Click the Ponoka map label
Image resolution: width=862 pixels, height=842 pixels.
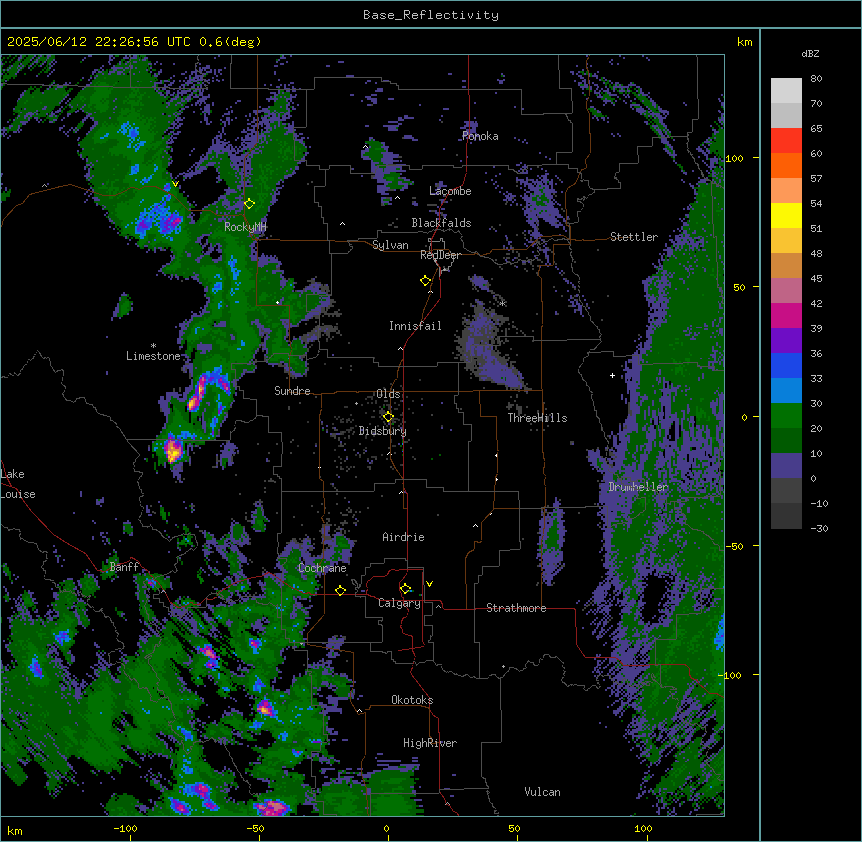(480, 136)
